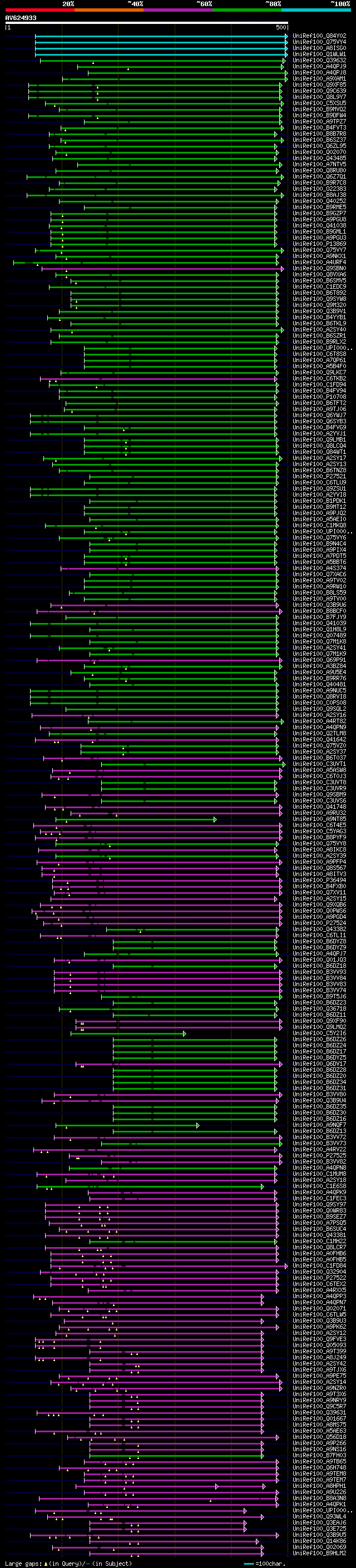The height and width of the screenshot is (1568, 356).
Task: Click the cyan ~100% identity legend bar
Action: pos(316,10)
